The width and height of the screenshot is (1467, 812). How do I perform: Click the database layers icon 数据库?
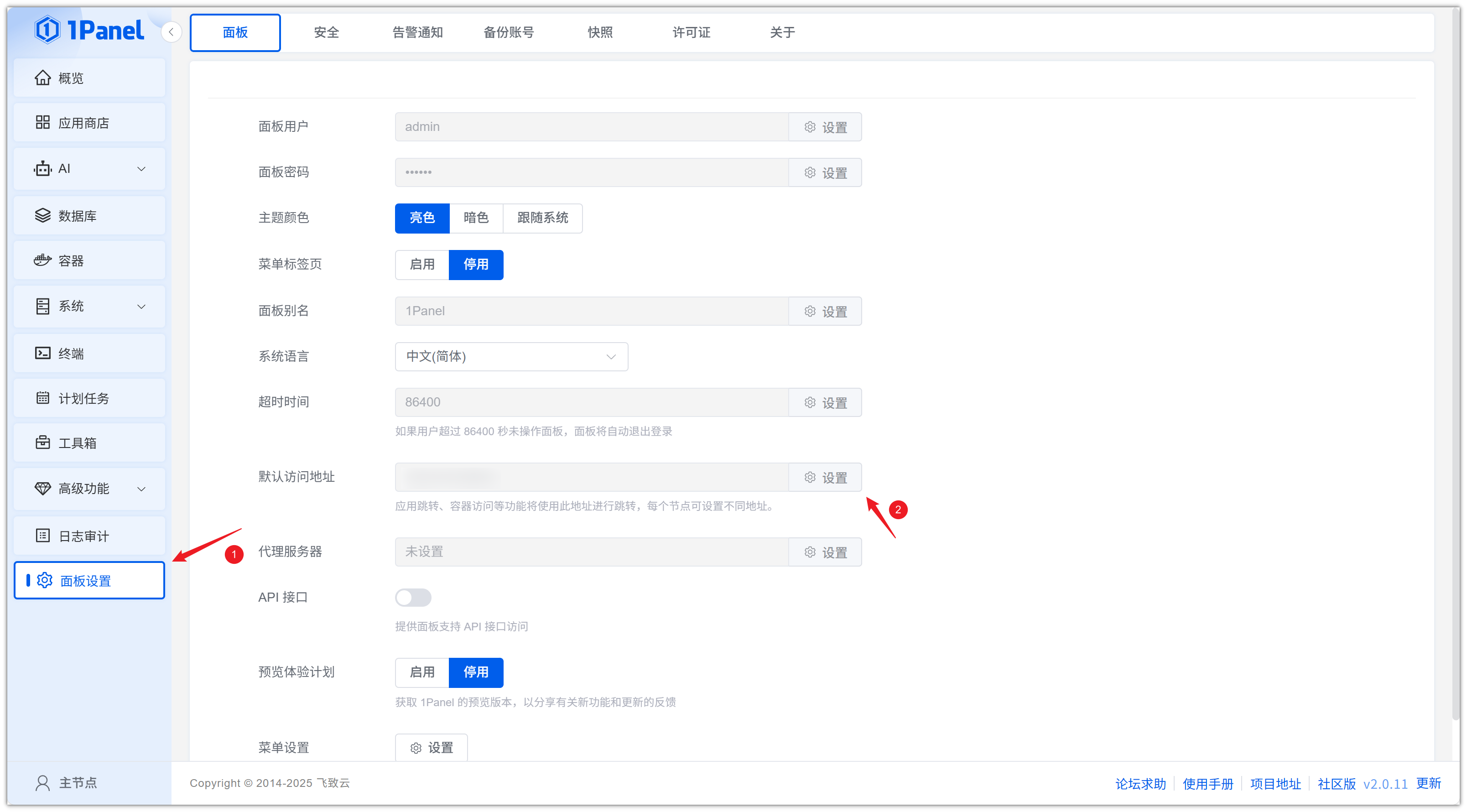click(43, 215)
